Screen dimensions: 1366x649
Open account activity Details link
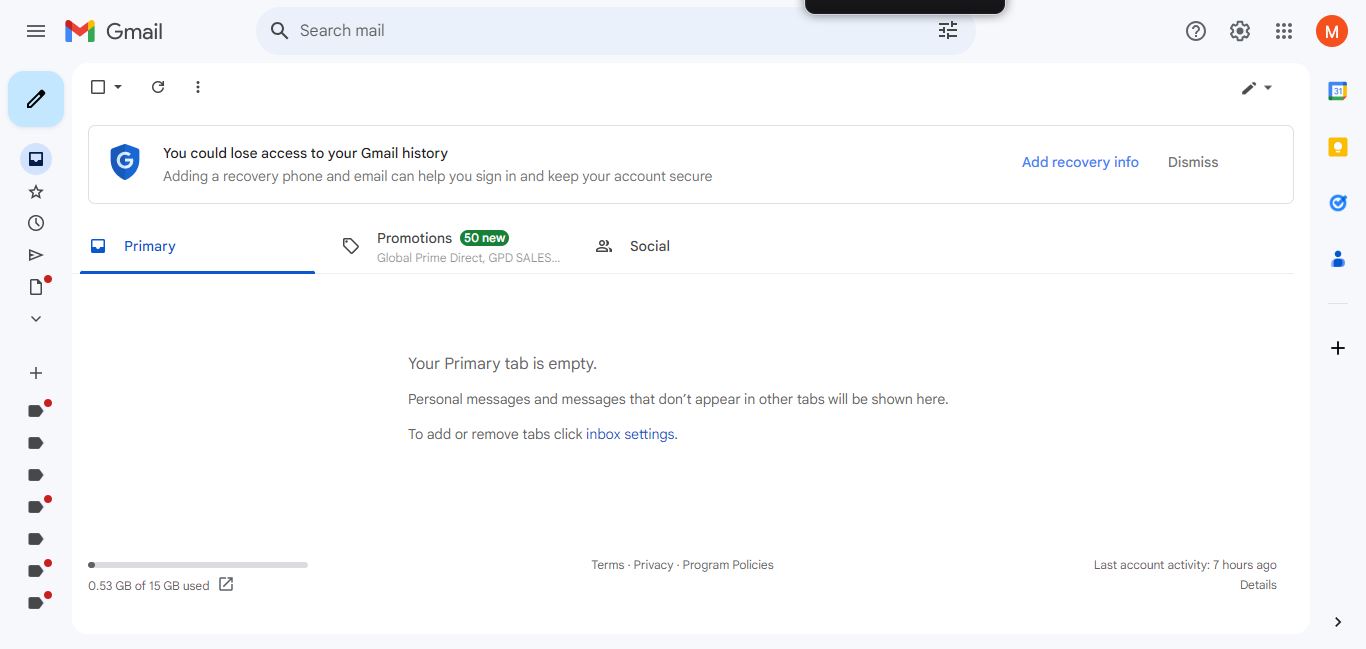[x=1258, y=585]
